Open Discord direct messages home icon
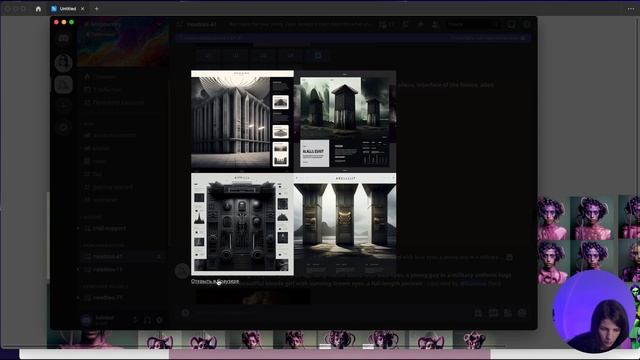Viewport: 640px width, 360px height. click(63, 38)
